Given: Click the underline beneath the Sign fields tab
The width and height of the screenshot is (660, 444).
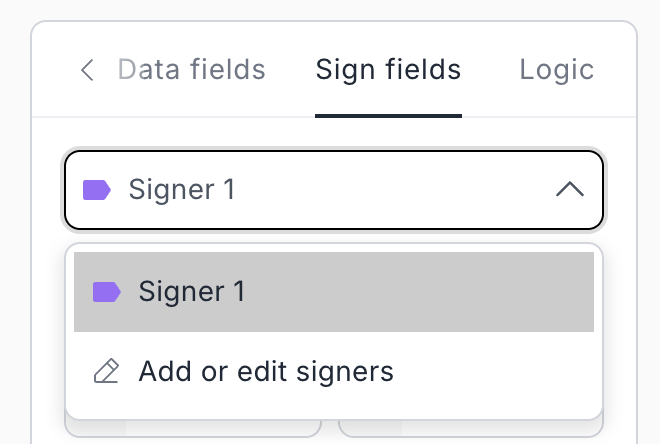Looking at the screenshot, I should 388,116.
